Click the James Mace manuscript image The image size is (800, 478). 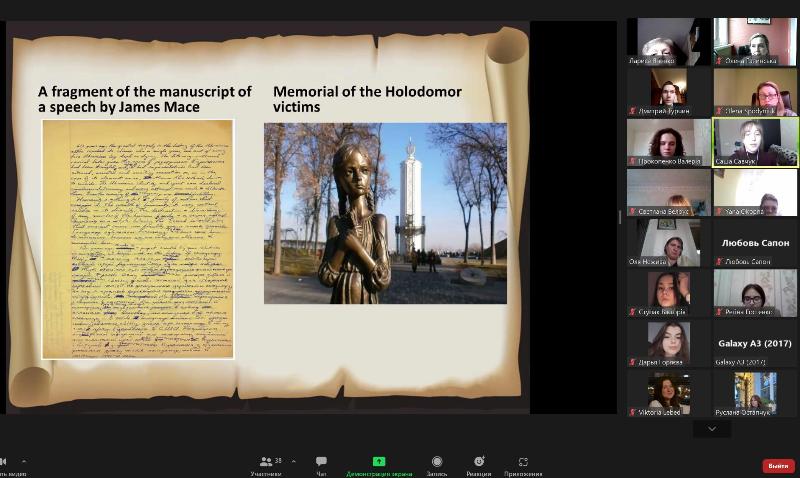(x=138, y=239)
